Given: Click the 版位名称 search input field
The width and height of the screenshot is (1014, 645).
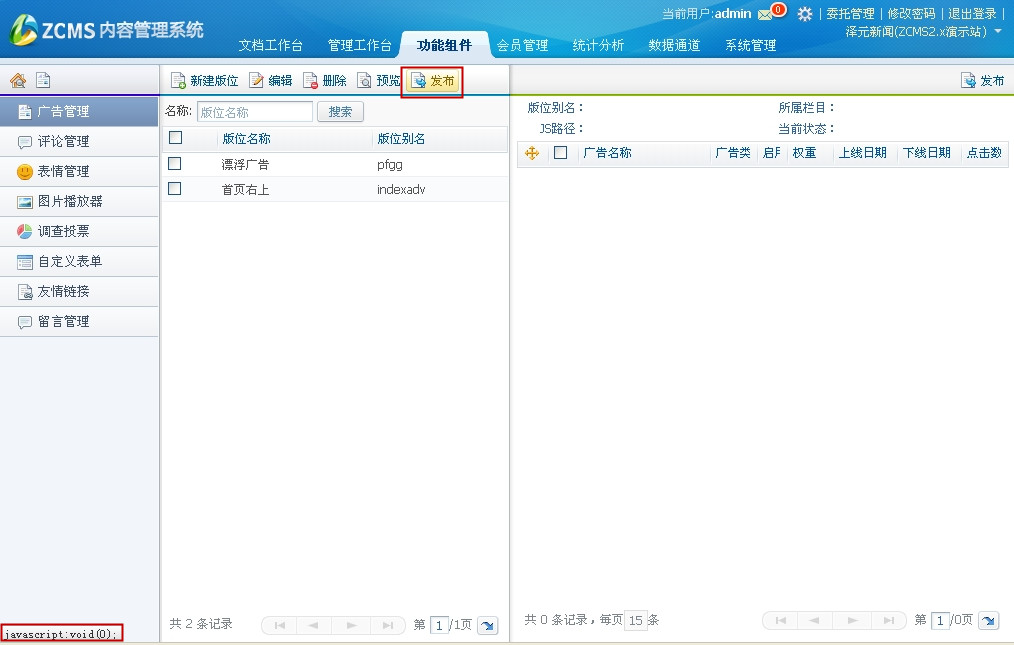Looking at the screenshot, I should [254, 112].
